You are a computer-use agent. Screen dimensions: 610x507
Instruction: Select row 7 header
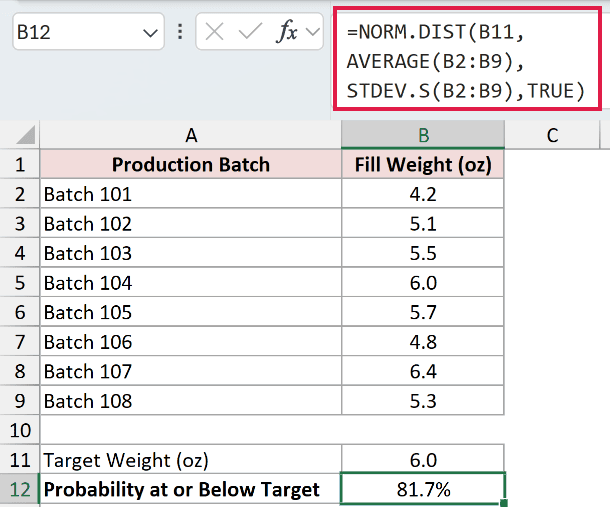tap(20, 342)
